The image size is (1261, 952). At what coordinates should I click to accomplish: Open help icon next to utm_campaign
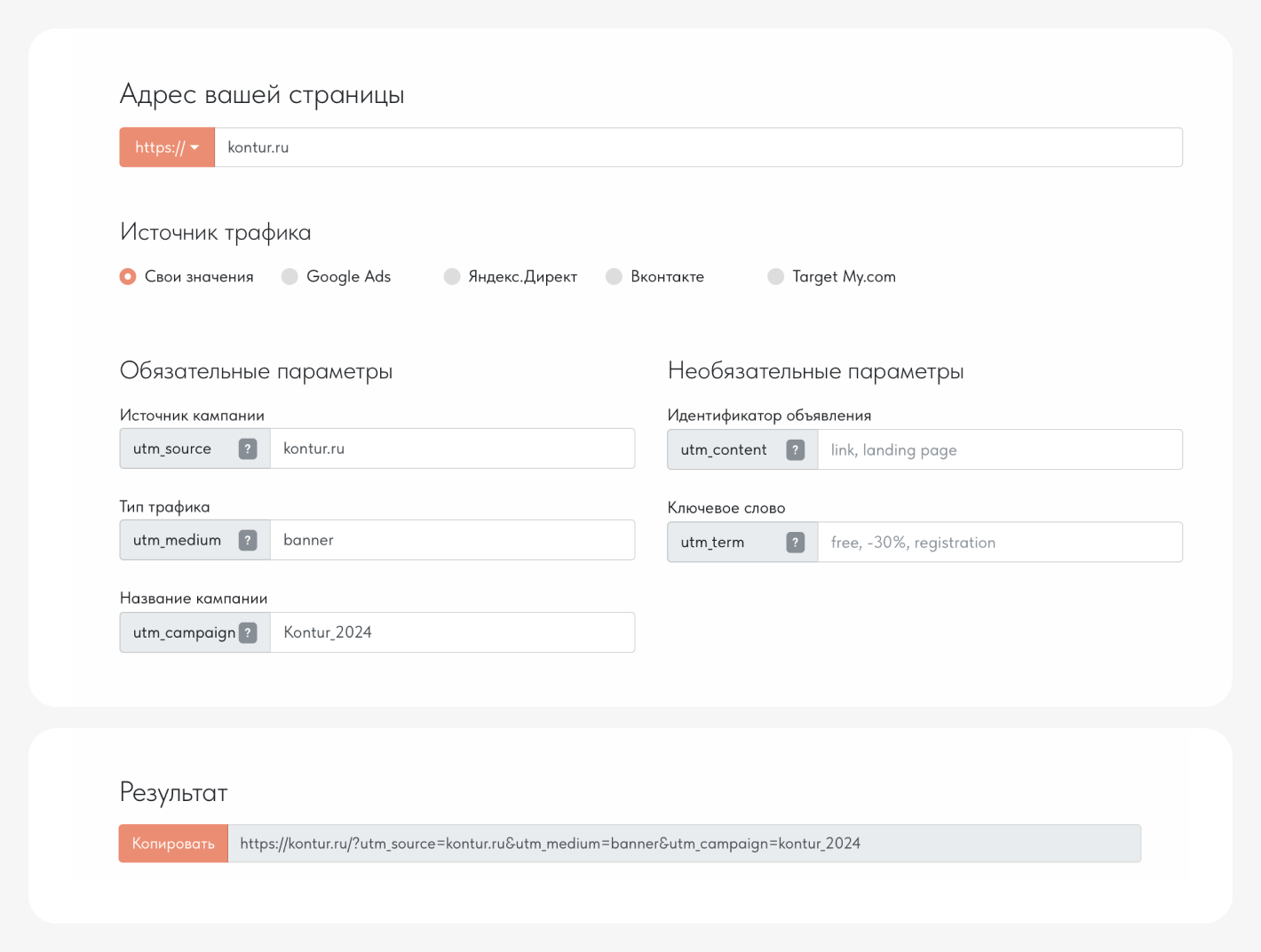coord(248,632)
